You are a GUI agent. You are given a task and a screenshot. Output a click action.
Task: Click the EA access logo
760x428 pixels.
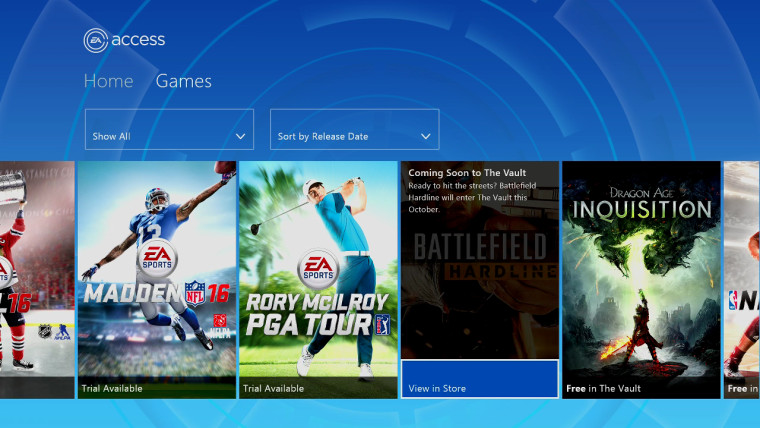click(124, 40)
